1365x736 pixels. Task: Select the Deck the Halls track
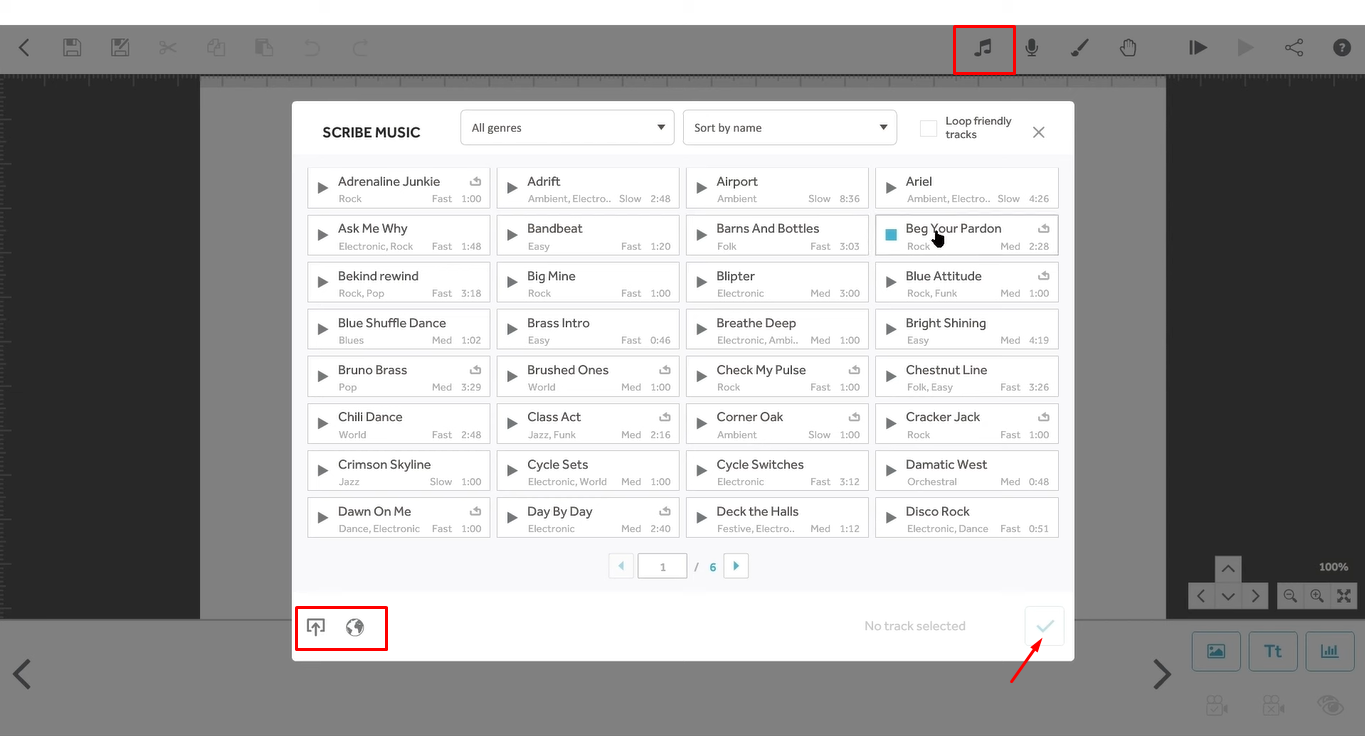[x=777, y=518]
